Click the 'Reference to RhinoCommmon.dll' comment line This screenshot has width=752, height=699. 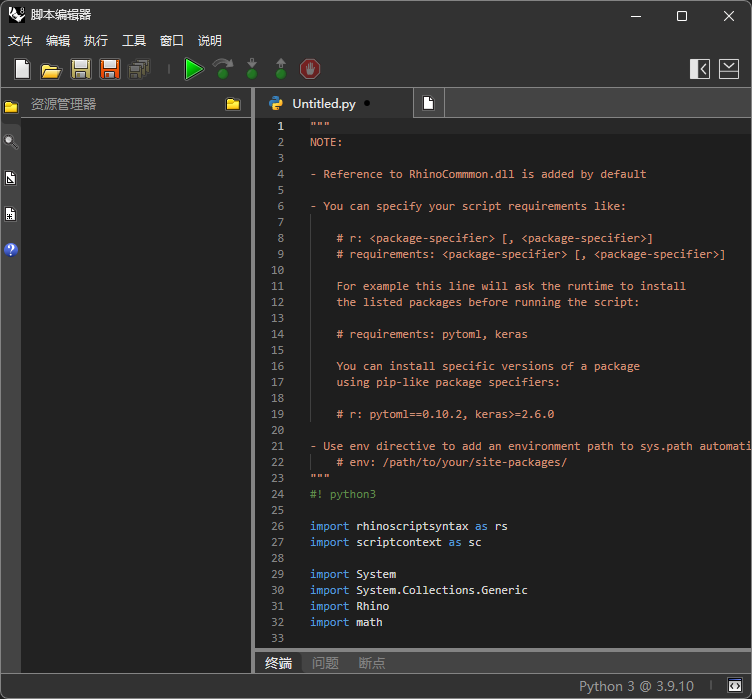pos(478,174)
